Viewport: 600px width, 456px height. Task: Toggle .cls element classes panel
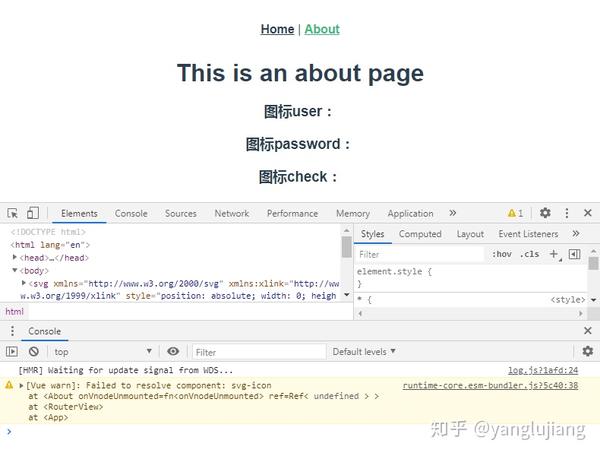(x=530, y=254)
